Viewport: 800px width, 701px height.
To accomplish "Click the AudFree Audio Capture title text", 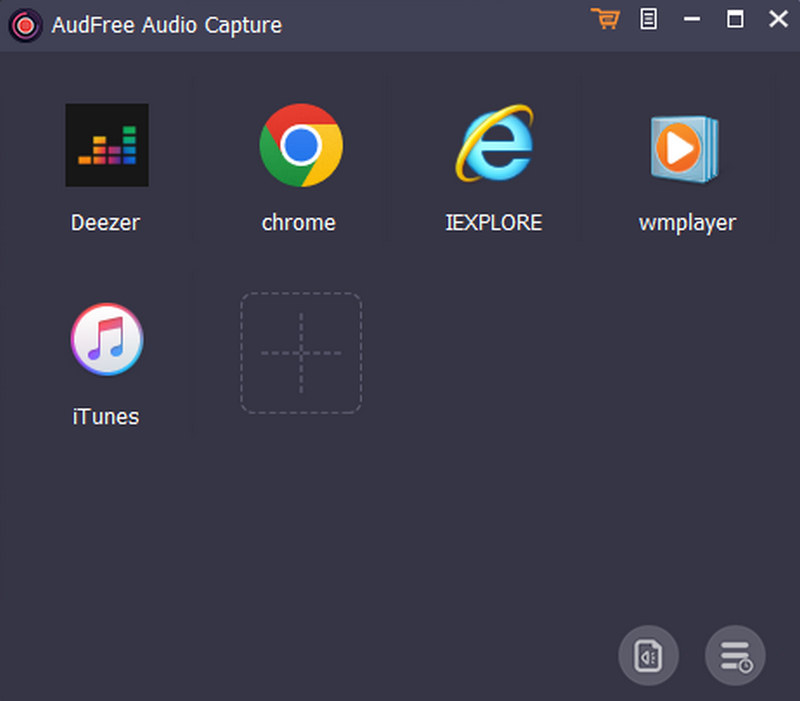I will coord(166,24).
